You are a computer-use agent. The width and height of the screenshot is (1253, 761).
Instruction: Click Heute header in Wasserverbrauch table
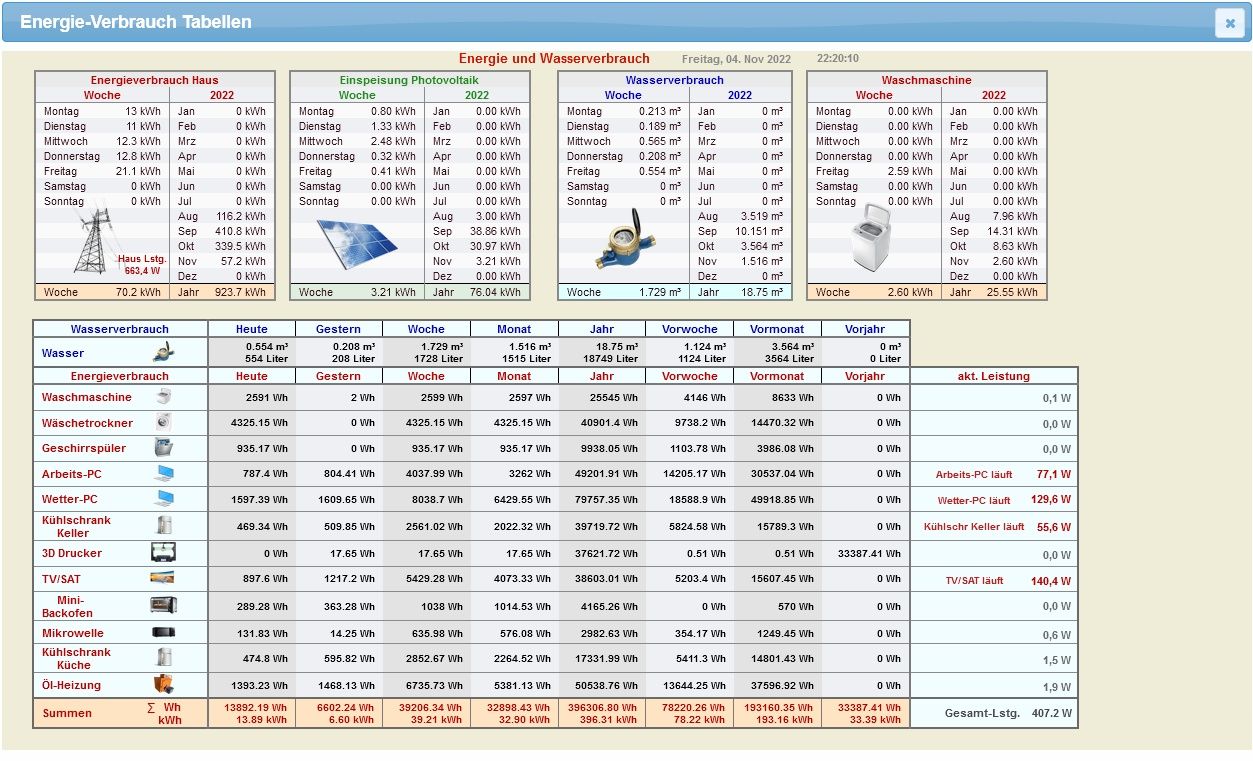(x=252, y=329)
